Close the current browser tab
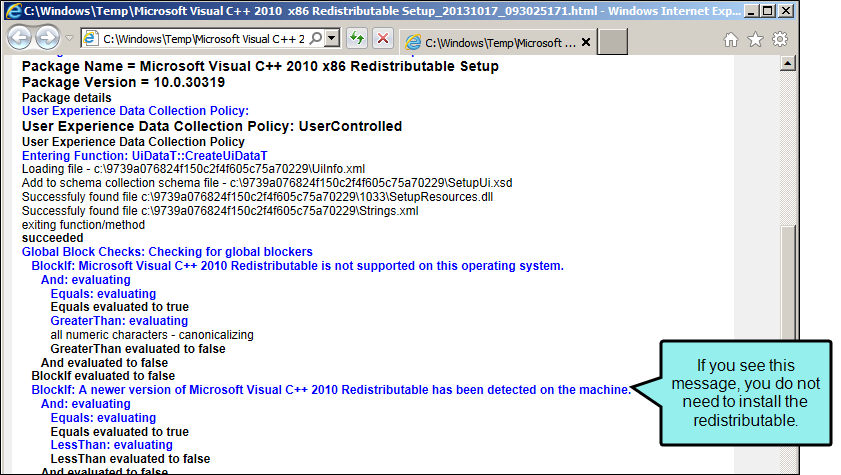The image size is (841, 475). (x=586, y=42)
